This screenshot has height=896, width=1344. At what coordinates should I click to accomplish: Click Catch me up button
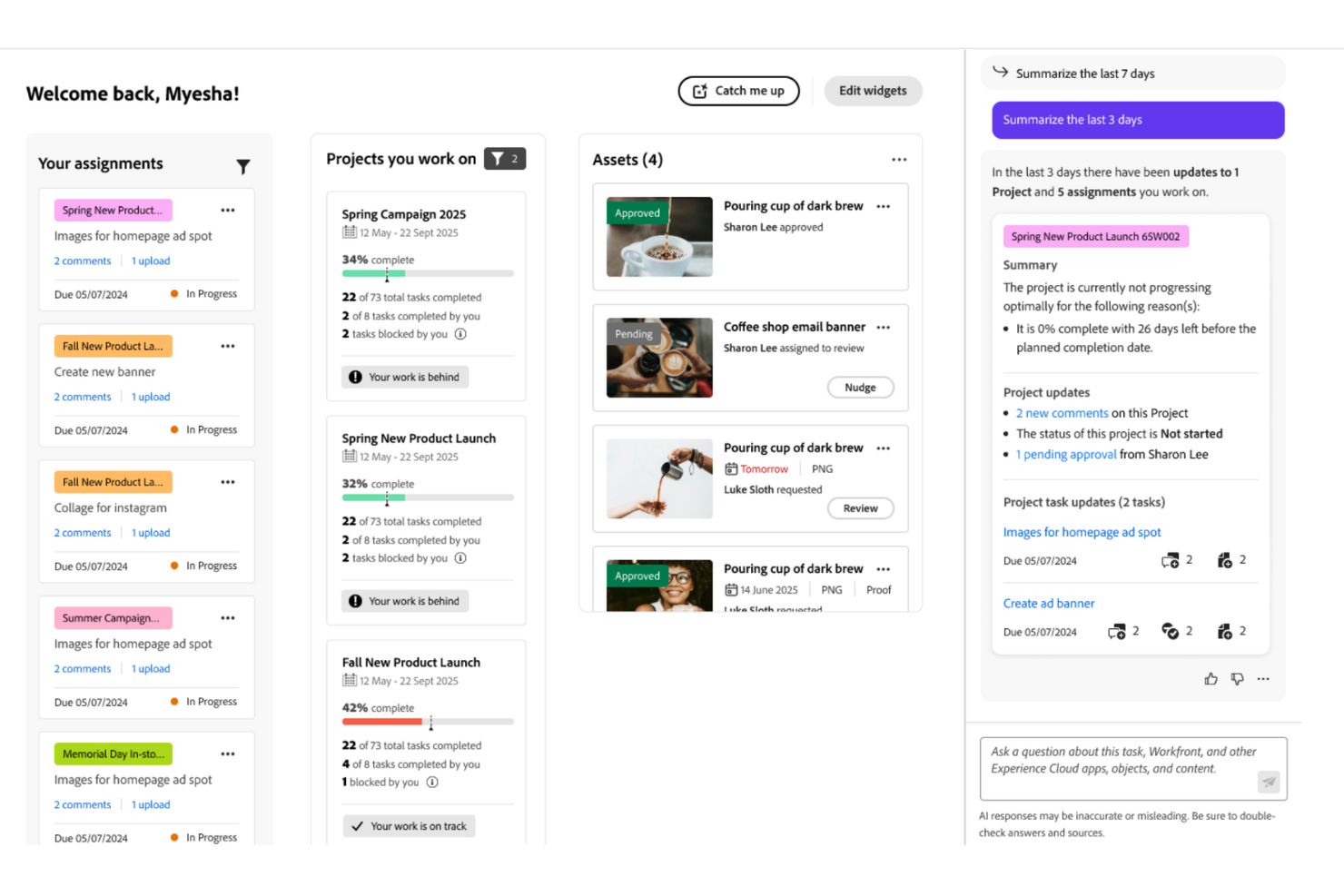738,91
